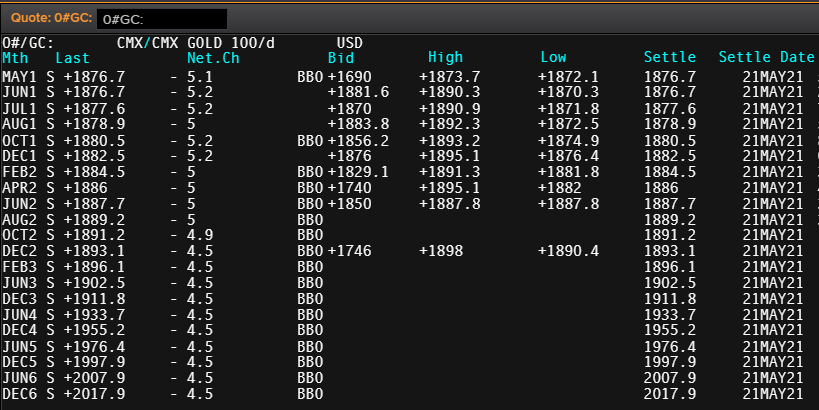Click the DEC6 contract month

coord(18,393)
